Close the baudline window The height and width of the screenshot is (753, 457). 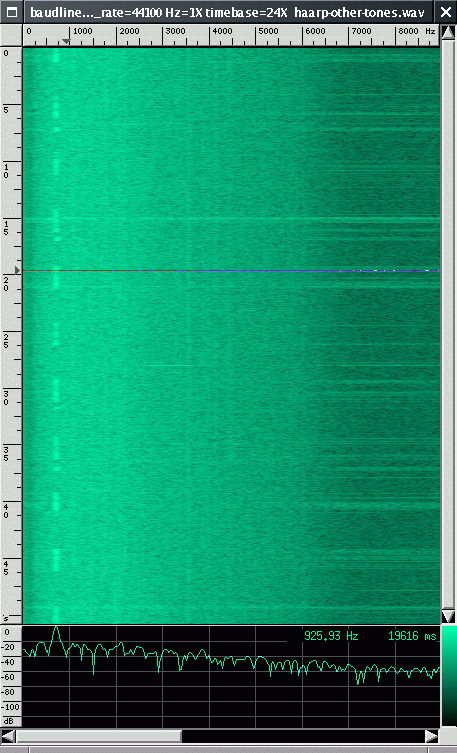click(445, 12)
